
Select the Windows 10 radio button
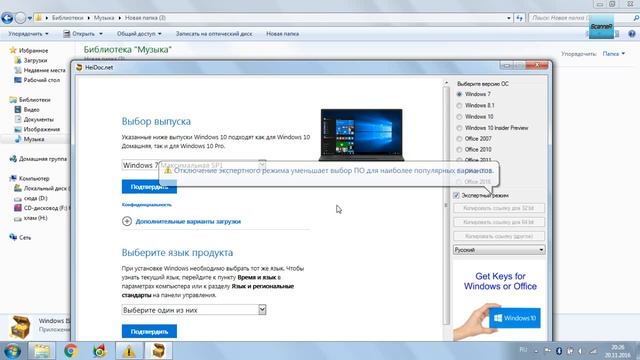tap(459, 117)
